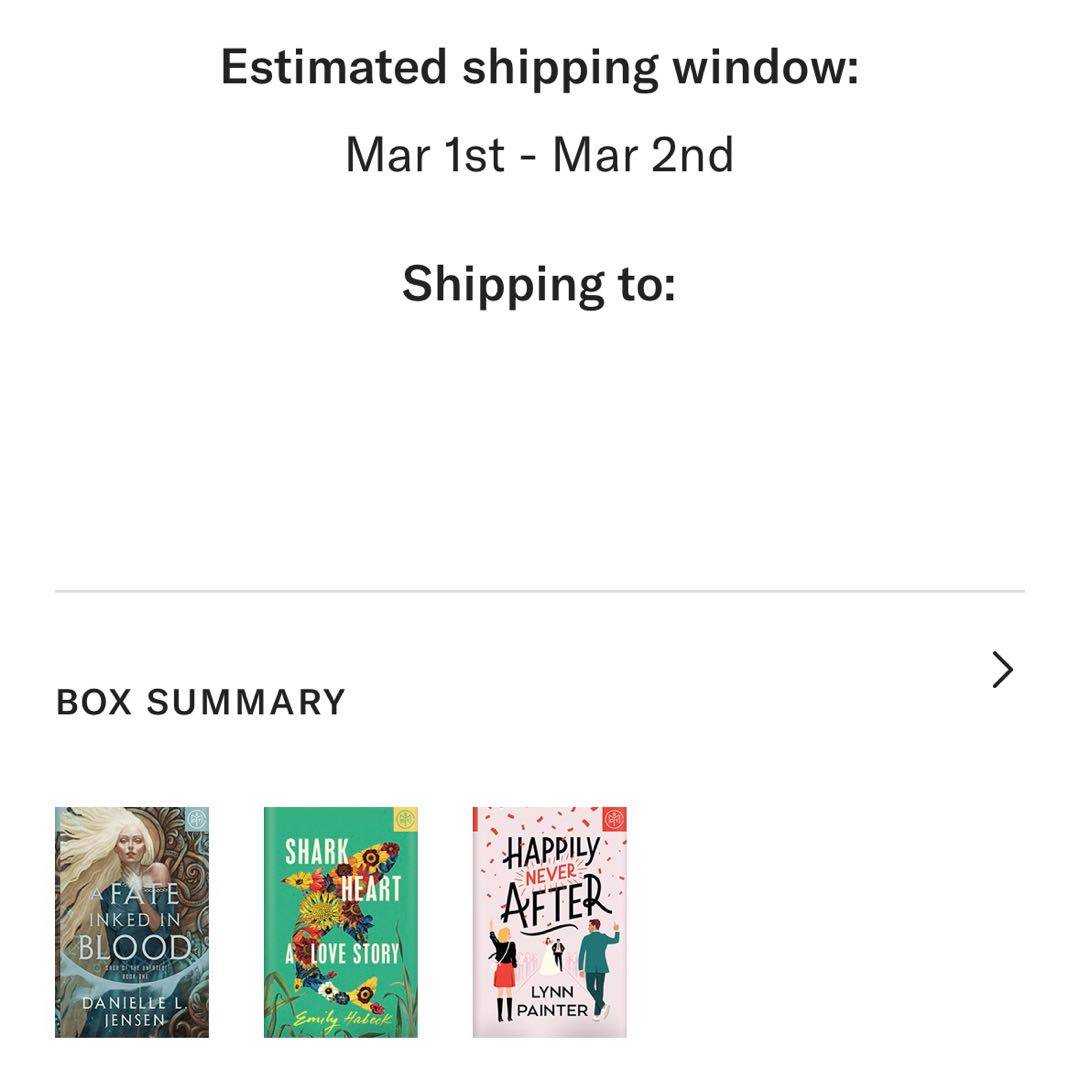Click the Estimated shipping window heading

pyautogui.click(x=540, y=68)
